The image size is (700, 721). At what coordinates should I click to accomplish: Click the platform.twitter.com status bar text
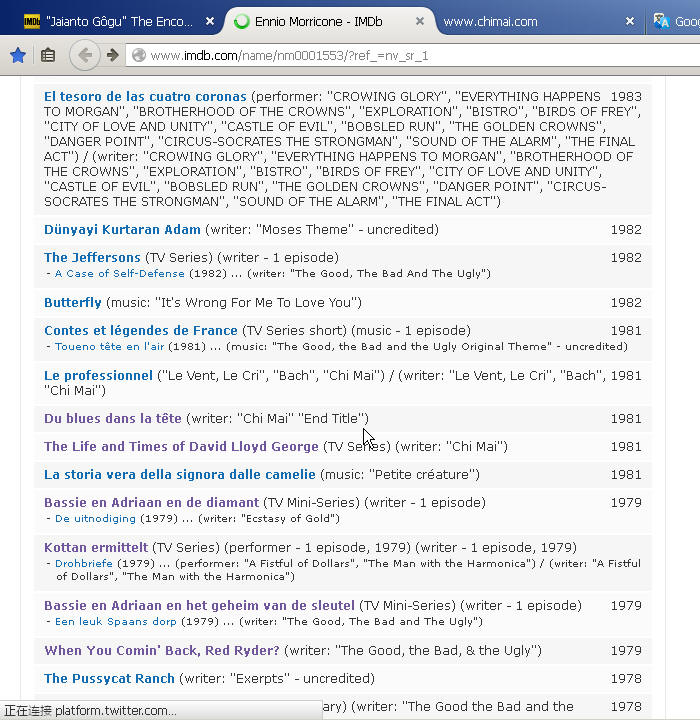click(116, 711)
